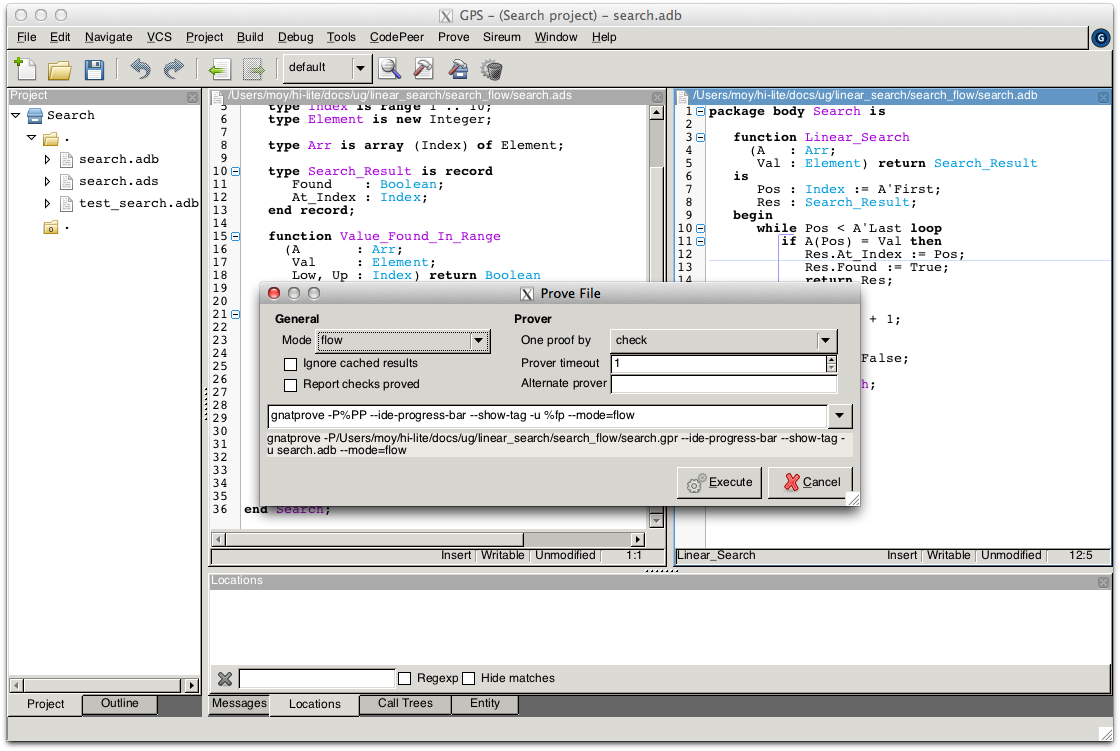
Task: Click the New File toolbar icon
Action: pyautogui.click(x=26, y=69)
